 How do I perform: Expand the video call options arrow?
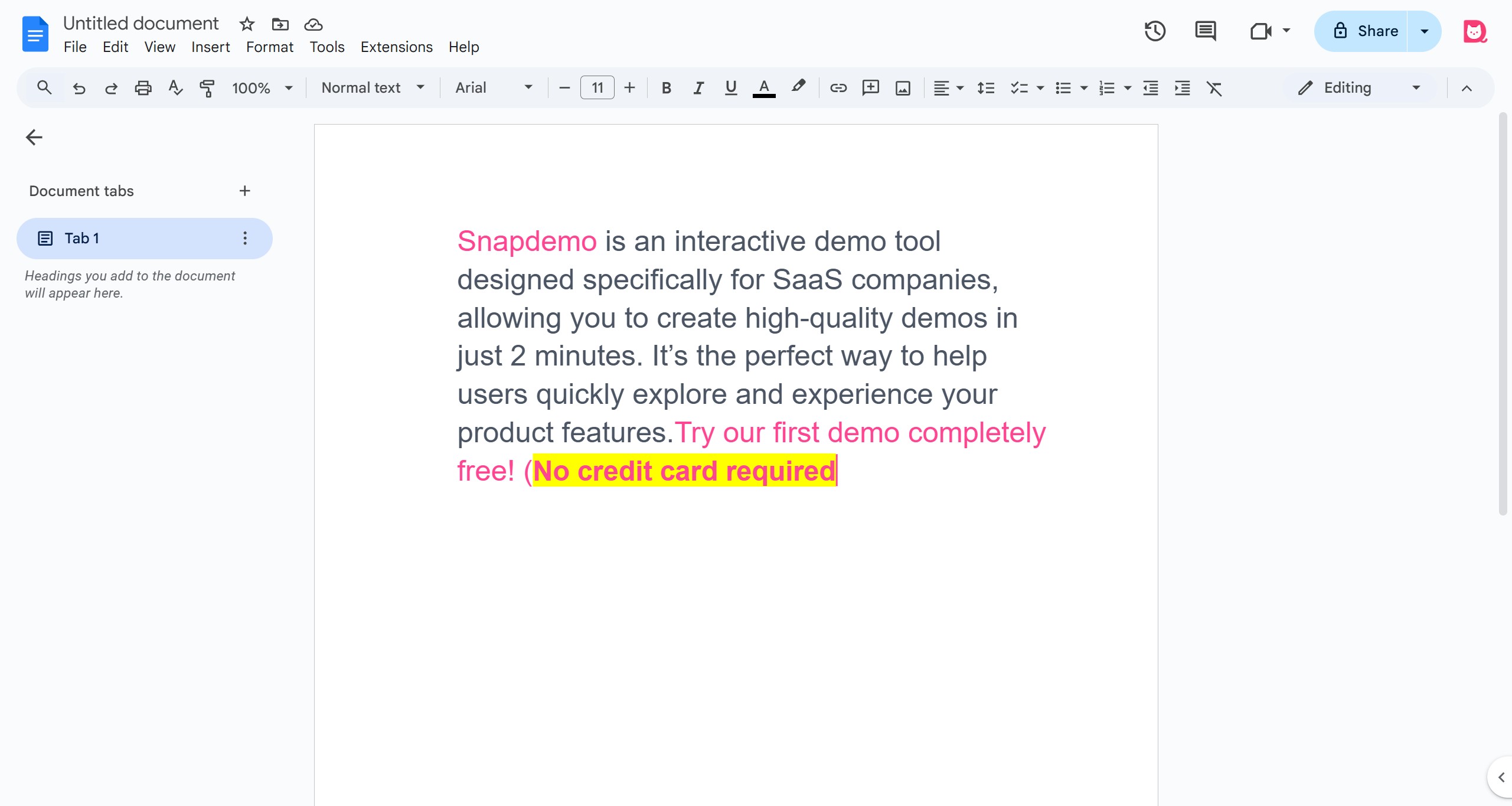[x=1286, y=30]
